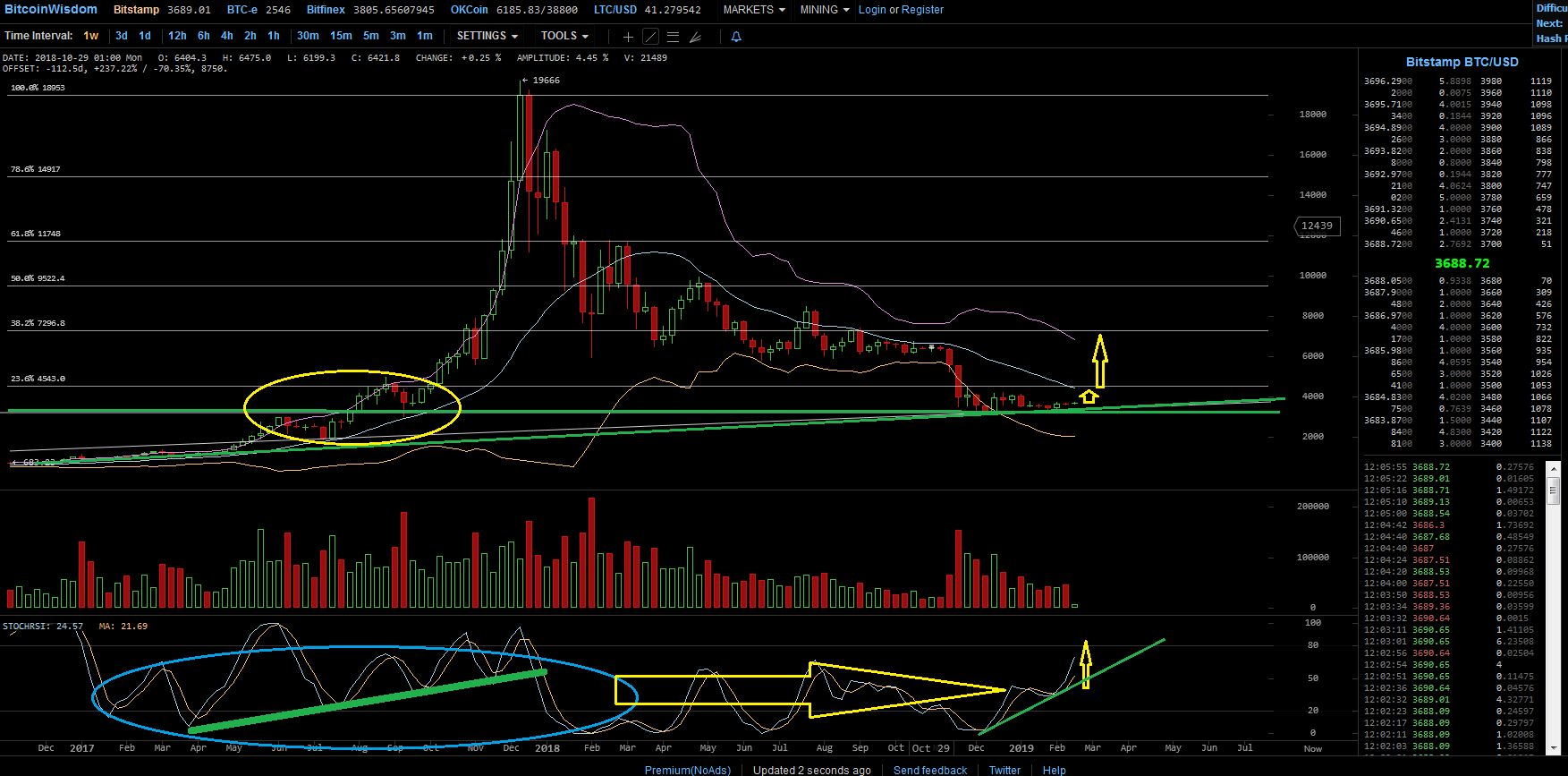This screenshot has height=776, width=1568.
Task: Open the LTC/USD market ticker
Action: pos(648,10)
